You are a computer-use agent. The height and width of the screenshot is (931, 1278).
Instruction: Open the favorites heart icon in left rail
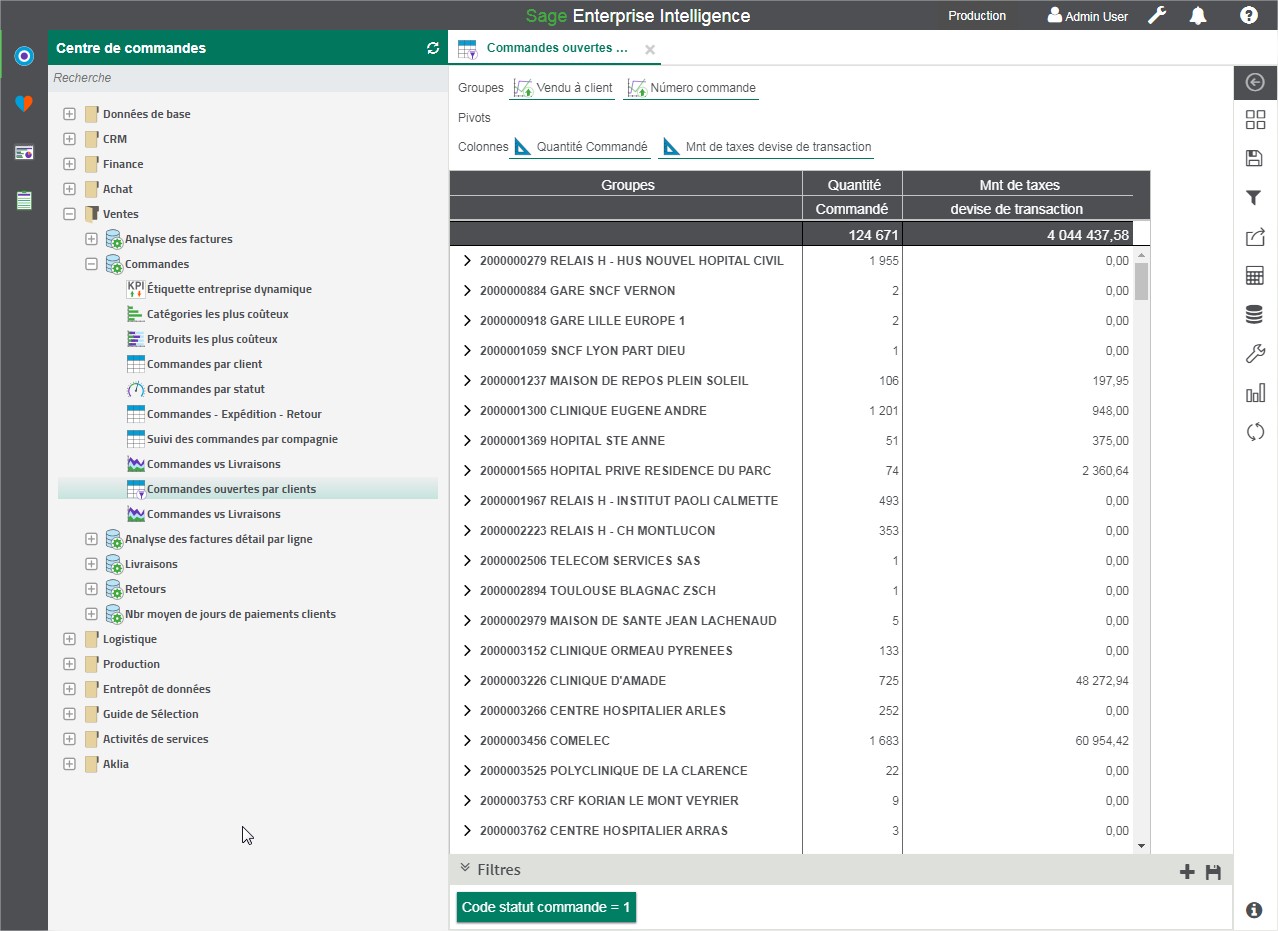[24, 104]
